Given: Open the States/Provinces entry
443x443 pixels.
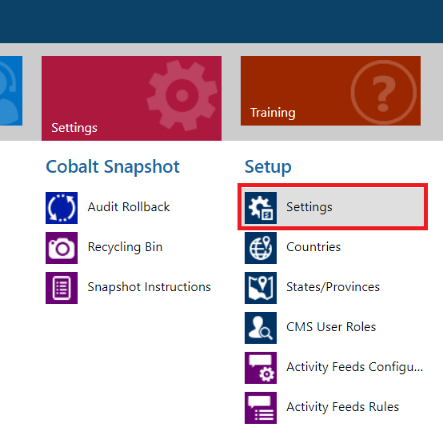Looking at the screenshot, I should 333,287.
